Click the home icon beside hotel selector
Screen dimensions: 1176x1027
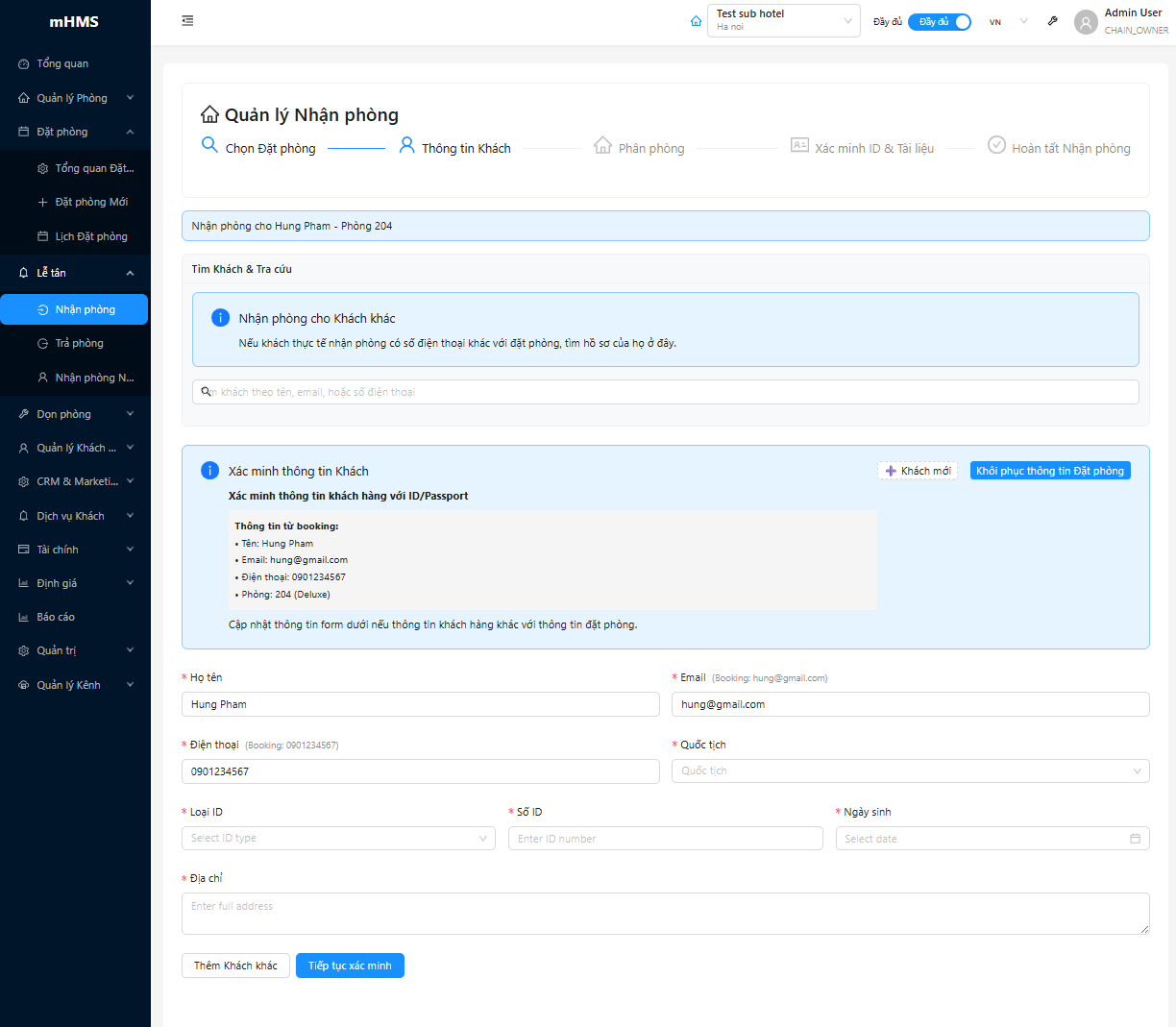coord(696,21)
